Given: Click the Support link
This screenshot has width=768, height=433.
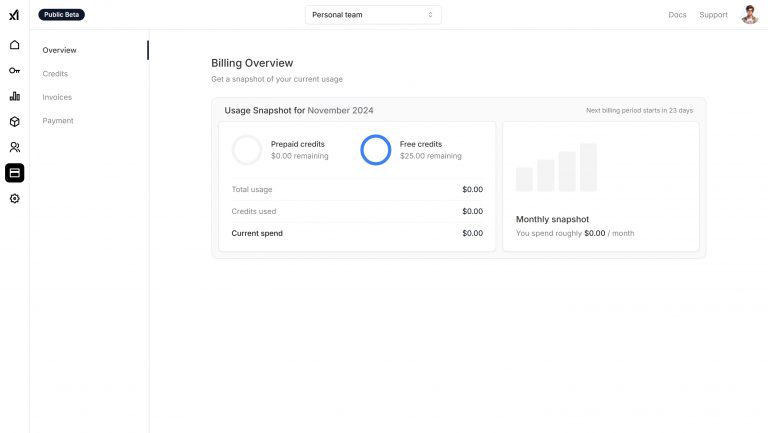Looking at the screenshot, I should [713, 15].
